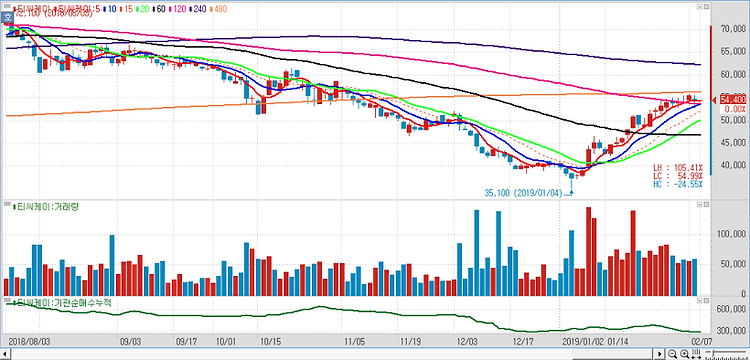Viewport: 750px width, 360px height.
Task: Click the 10/01 date label
Action: [x=226, y=342]
